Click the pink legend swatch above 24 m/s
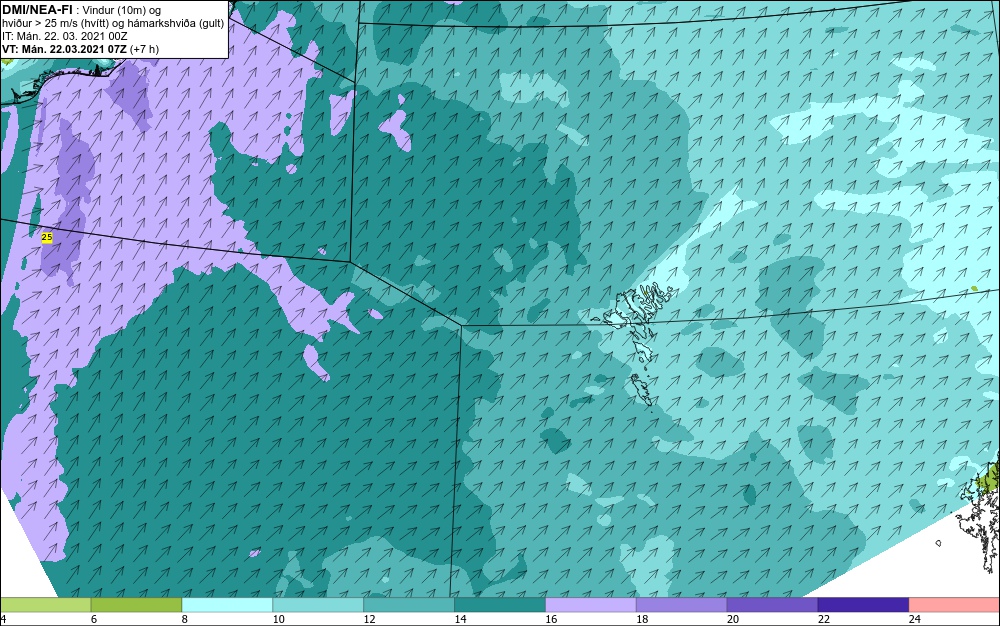 [955, 605]
